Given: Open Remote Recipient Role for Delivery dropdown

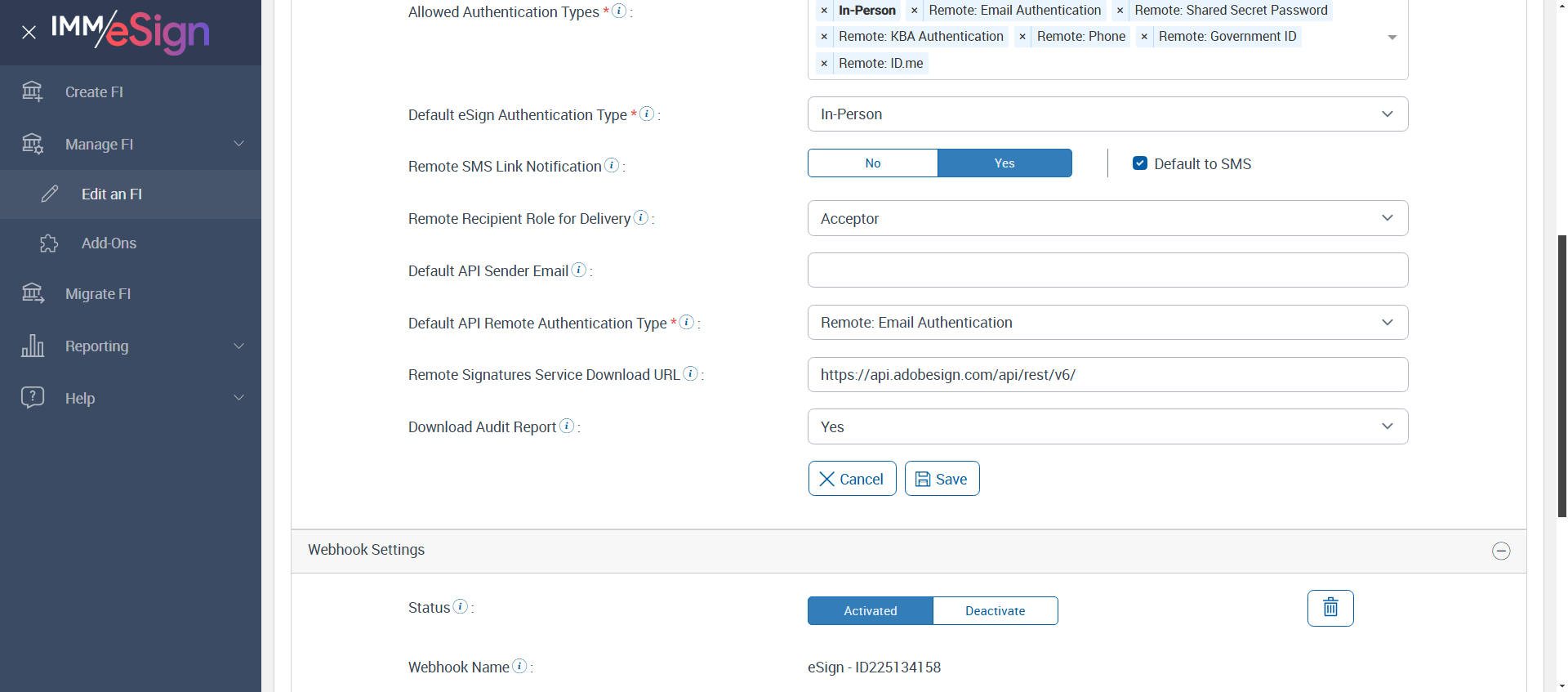Looking at the screenshot, I should [1107, 218].
